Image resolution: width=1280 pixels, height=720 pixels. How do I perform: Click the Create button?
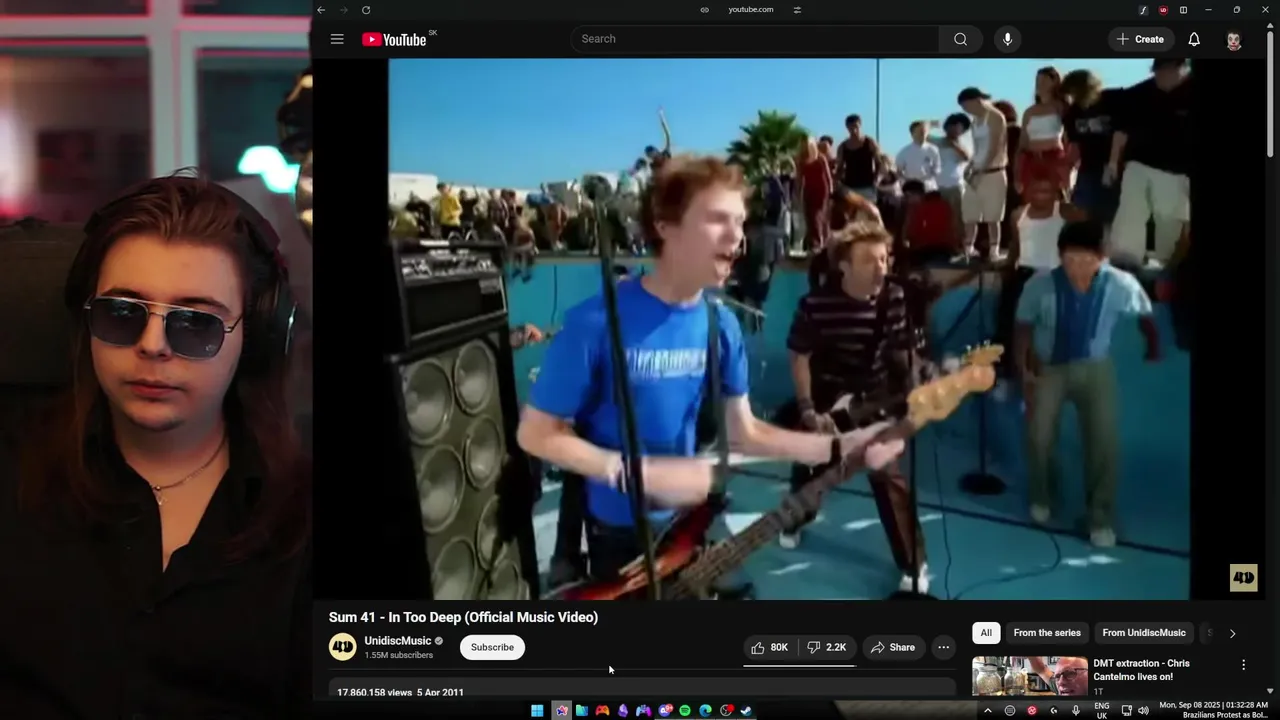click(x=1140, y=39)
